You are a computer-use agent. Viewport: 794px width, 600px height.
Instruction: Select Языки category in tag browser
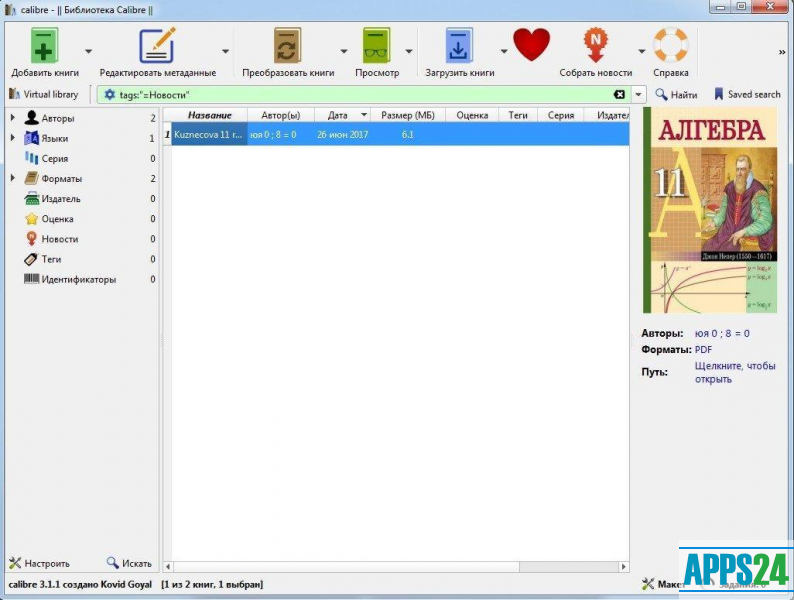point(54,138)
